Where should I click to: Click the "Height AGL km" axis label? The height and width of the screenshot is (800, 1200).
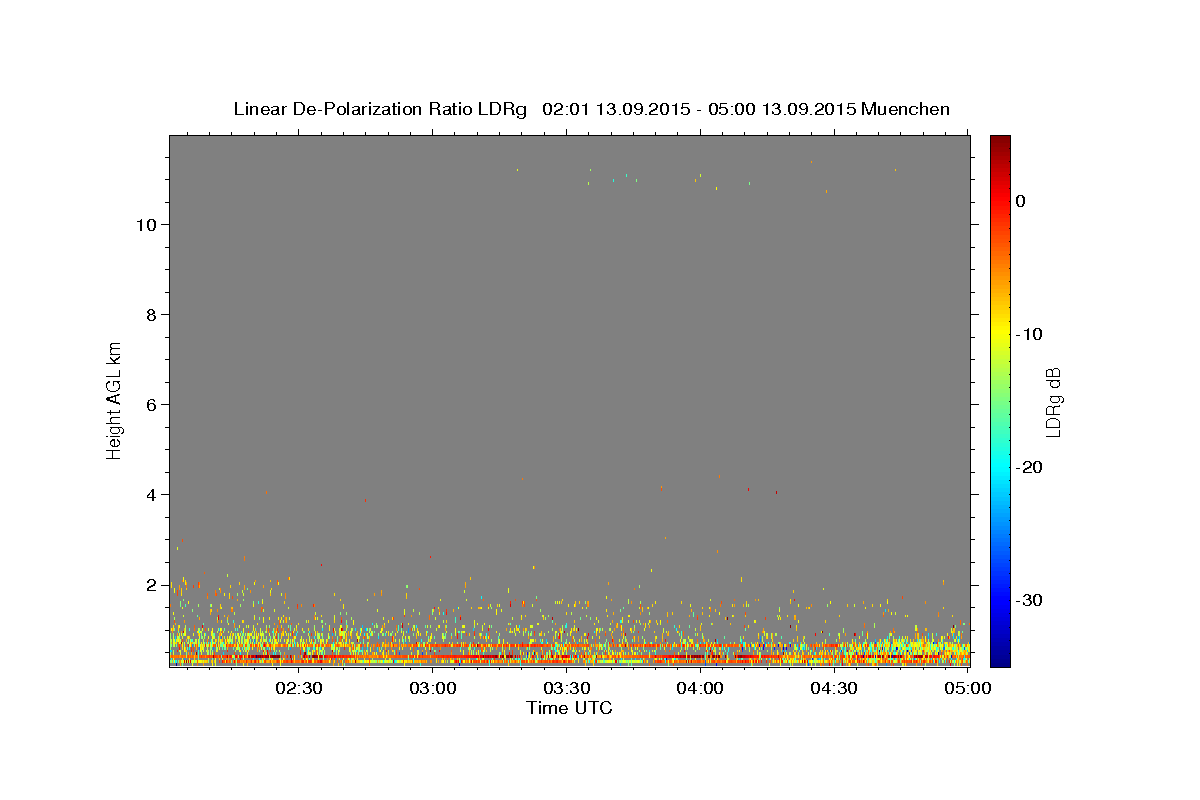pyautogui.click(x=115, y=400)
